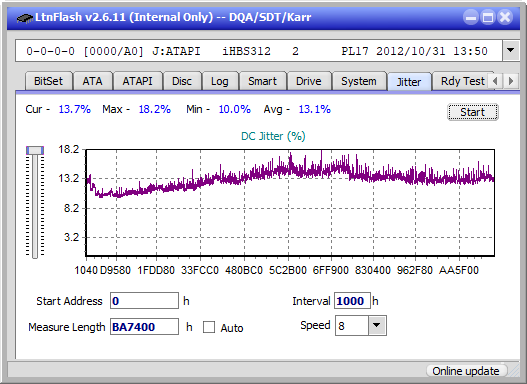Select the Jitter tab
527x384 pixels.
pos(409,82)
